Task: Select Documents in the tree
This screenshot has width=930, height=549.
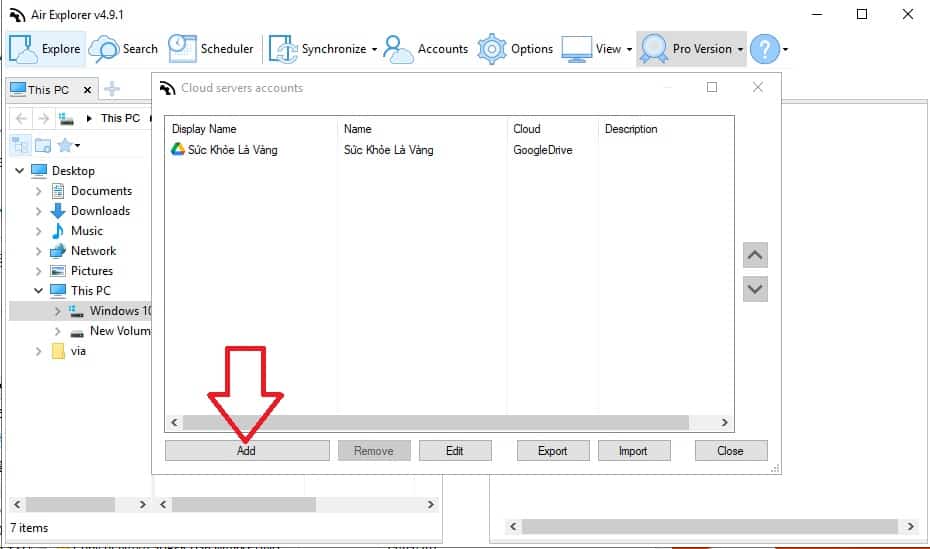Action: tap(101, 191)
